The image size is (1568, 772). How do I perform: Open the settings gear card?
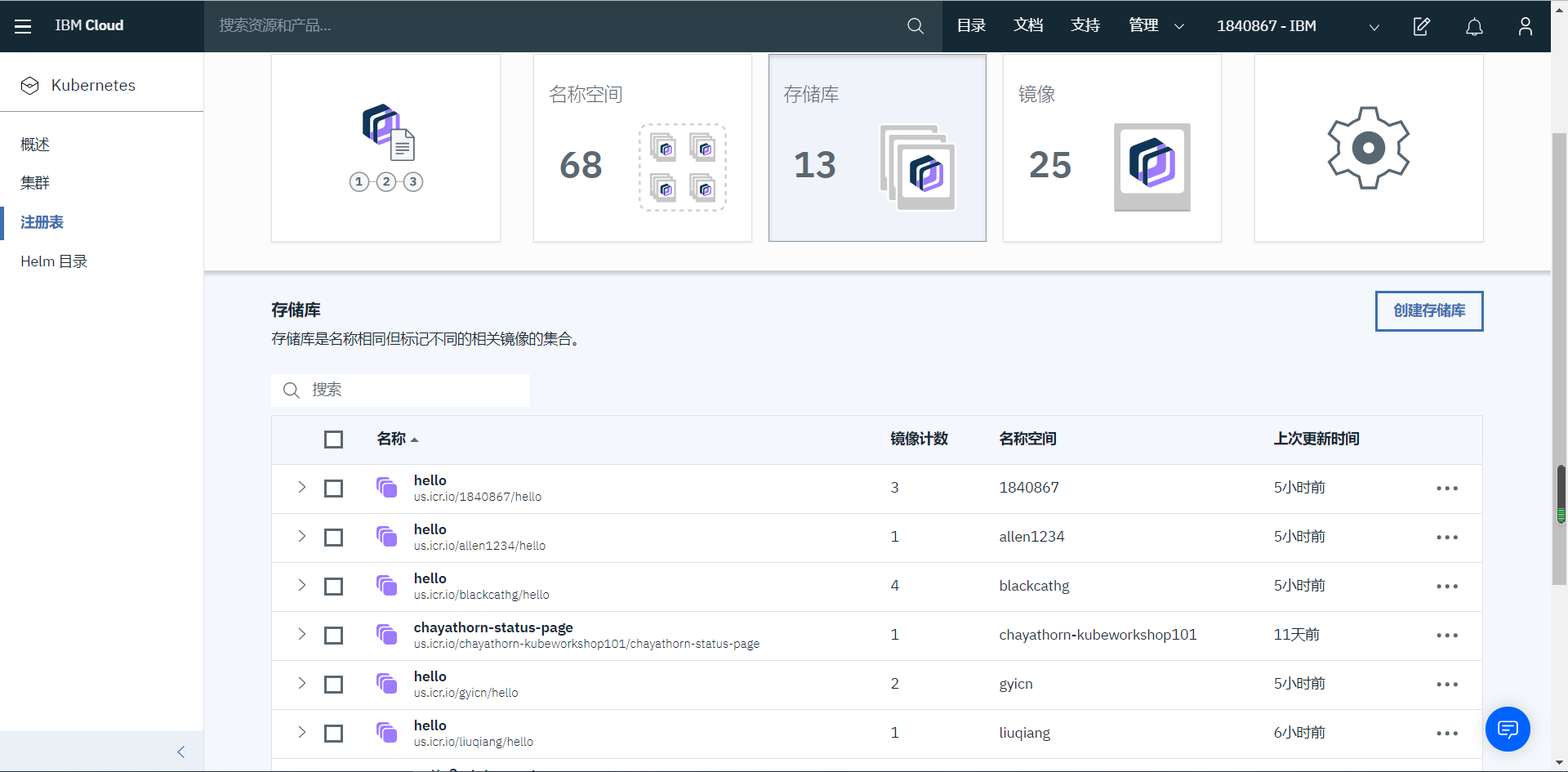[x=1369, y=148]
